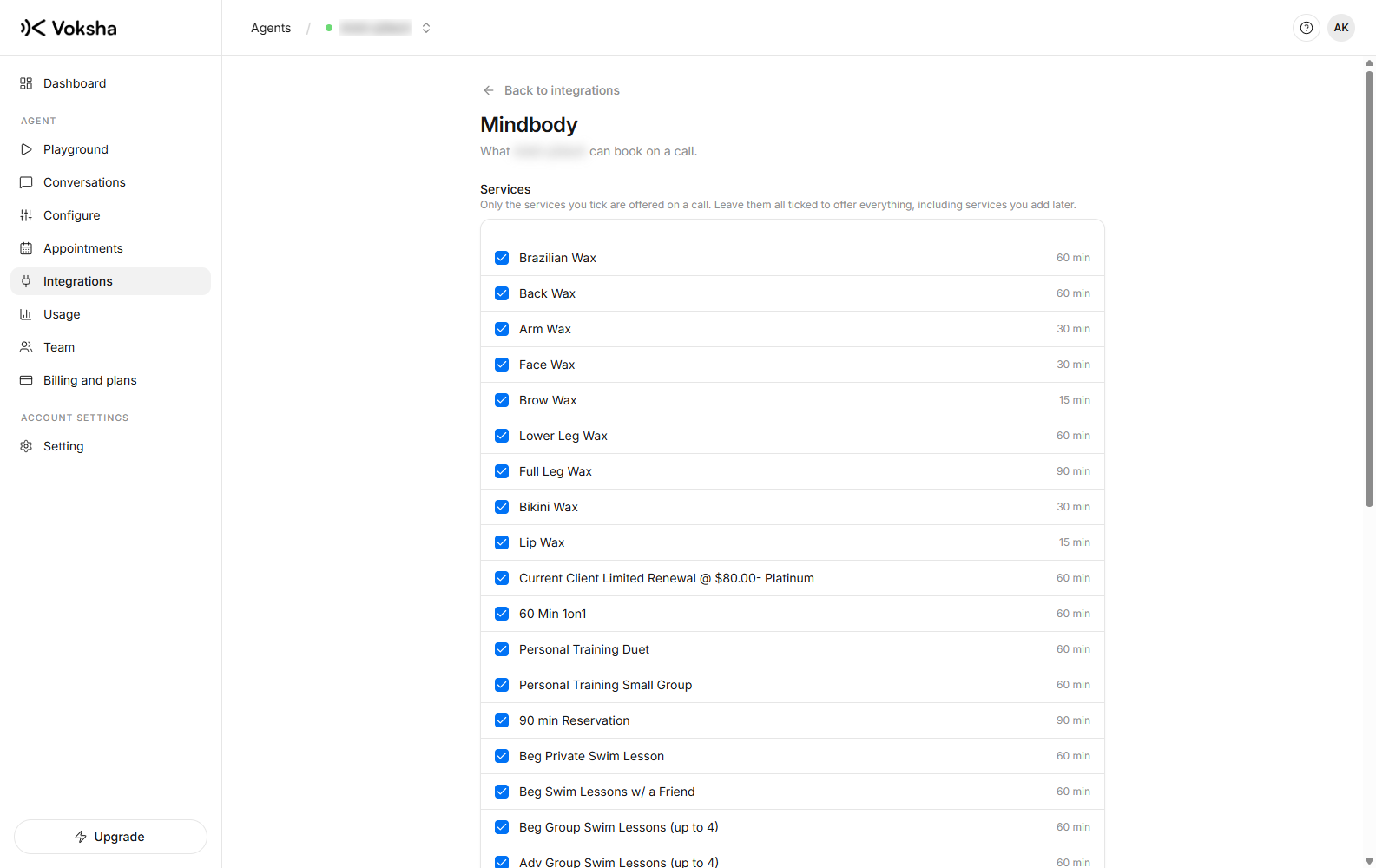The height and width of the screenshot is (868, 1389).
Task: Click the page vertical scrollbar thumb
Action: 1369,288
